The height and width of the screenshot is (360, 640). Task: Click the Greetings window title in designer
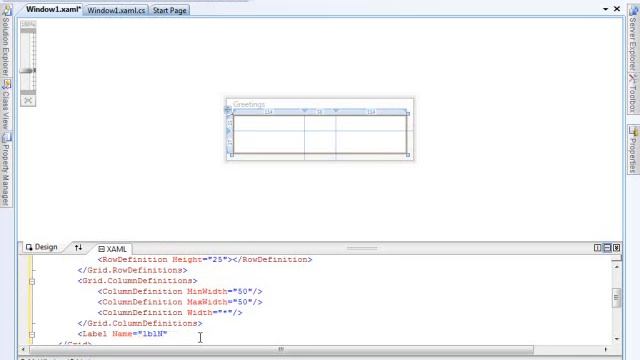point(249,104)
